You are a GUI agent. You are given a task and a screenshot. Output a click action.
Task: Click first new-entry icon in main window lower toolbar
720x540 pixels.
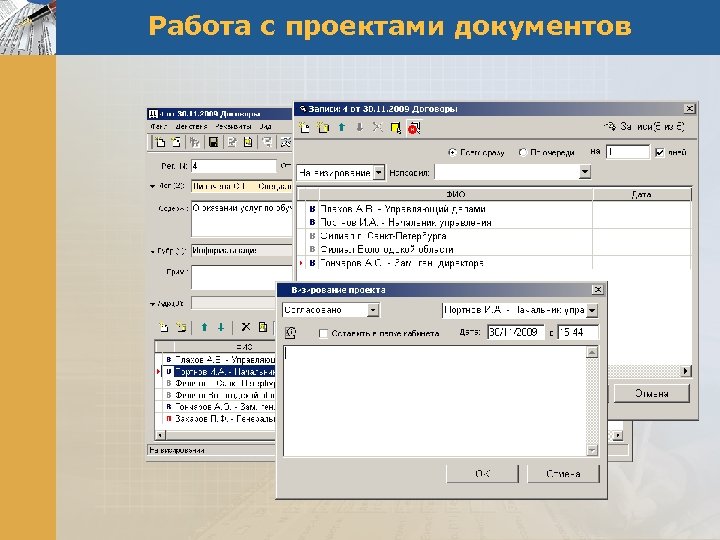(x=164, y=327)
